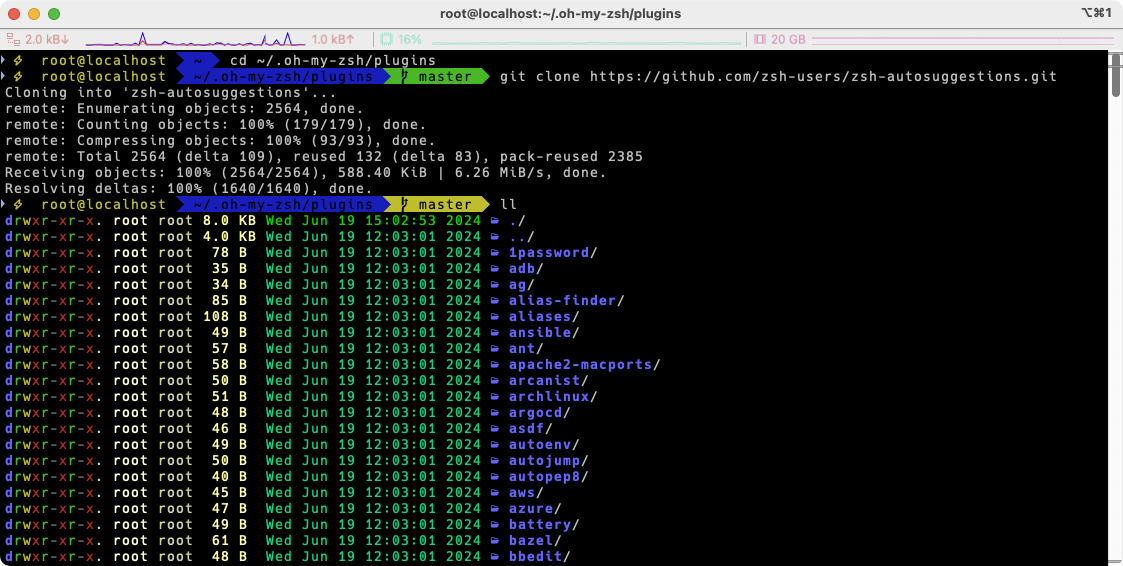Click the network throughput icon in status bar
The height and width of the screenshot is (566, 1123).
12,39
